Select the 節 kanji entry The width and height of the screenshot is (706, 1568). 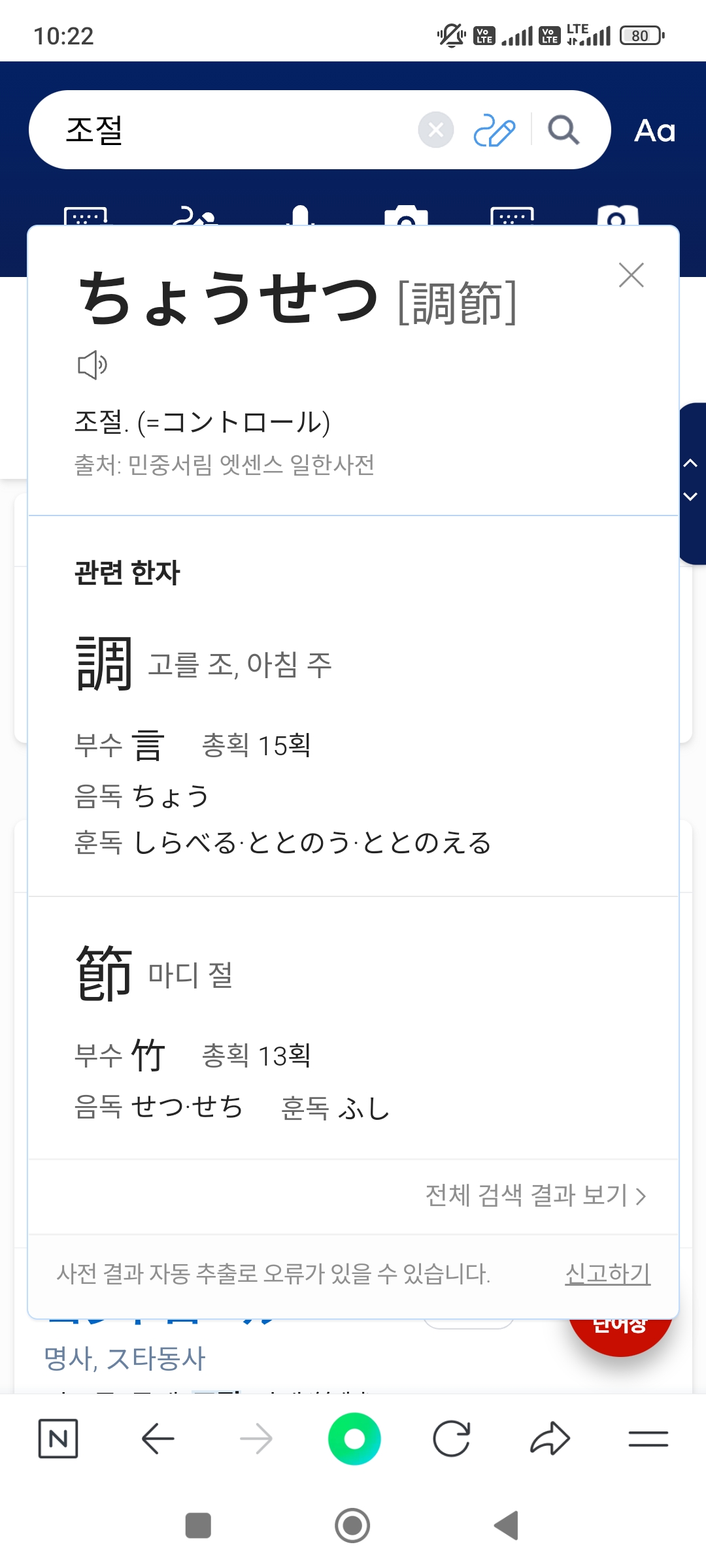[105, 973]
